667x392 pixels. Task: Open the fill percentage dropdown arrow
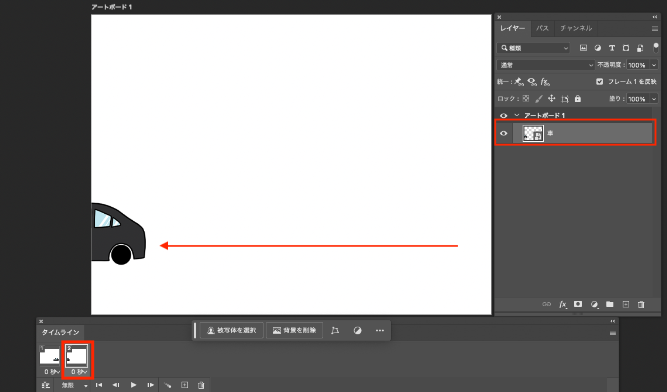(654, 99)
